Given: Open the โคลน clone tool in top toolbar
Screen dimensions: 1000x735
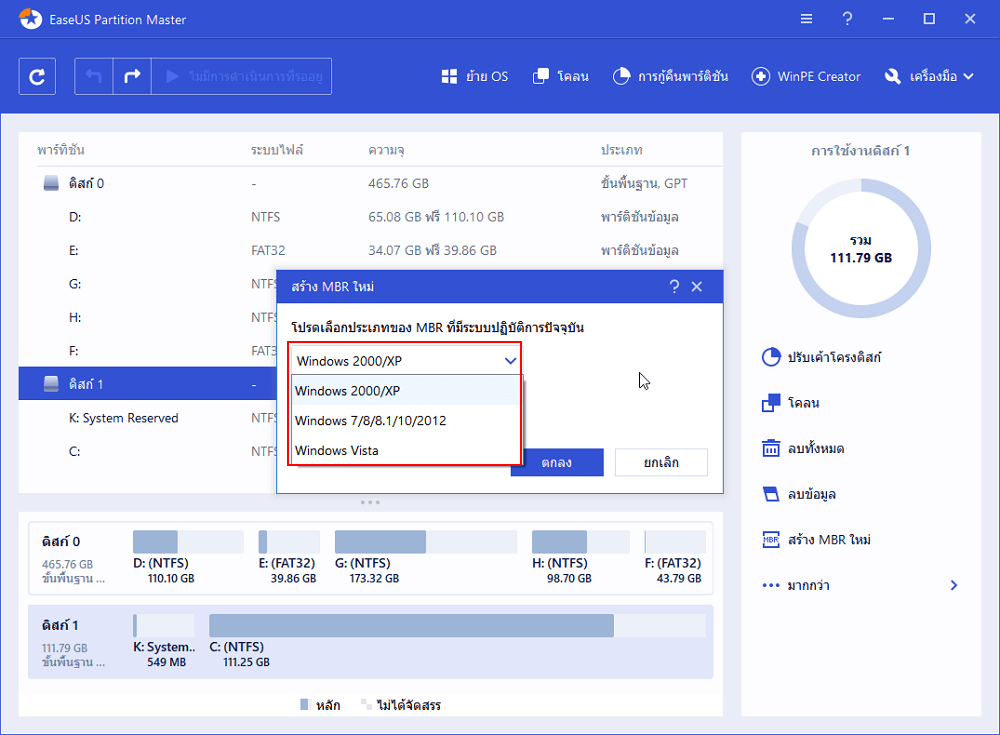Looking at the screenshot, I should click(x=560, y=77).
